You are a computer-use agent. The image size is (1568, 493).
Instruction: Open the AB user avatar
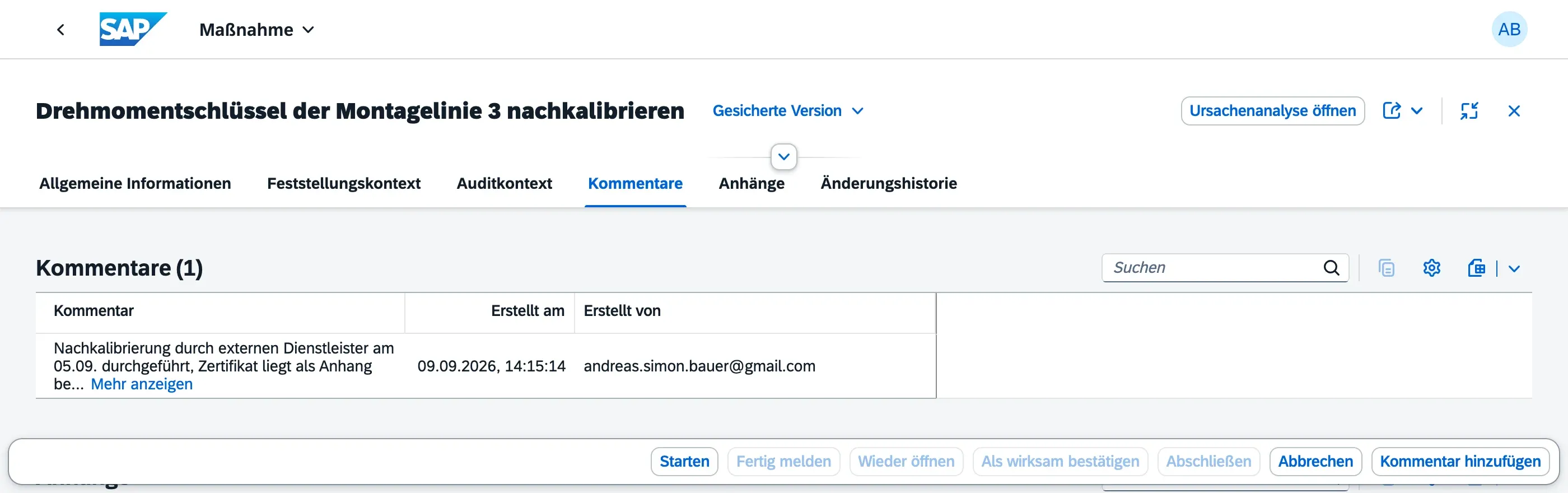(x=1509, y=29)
